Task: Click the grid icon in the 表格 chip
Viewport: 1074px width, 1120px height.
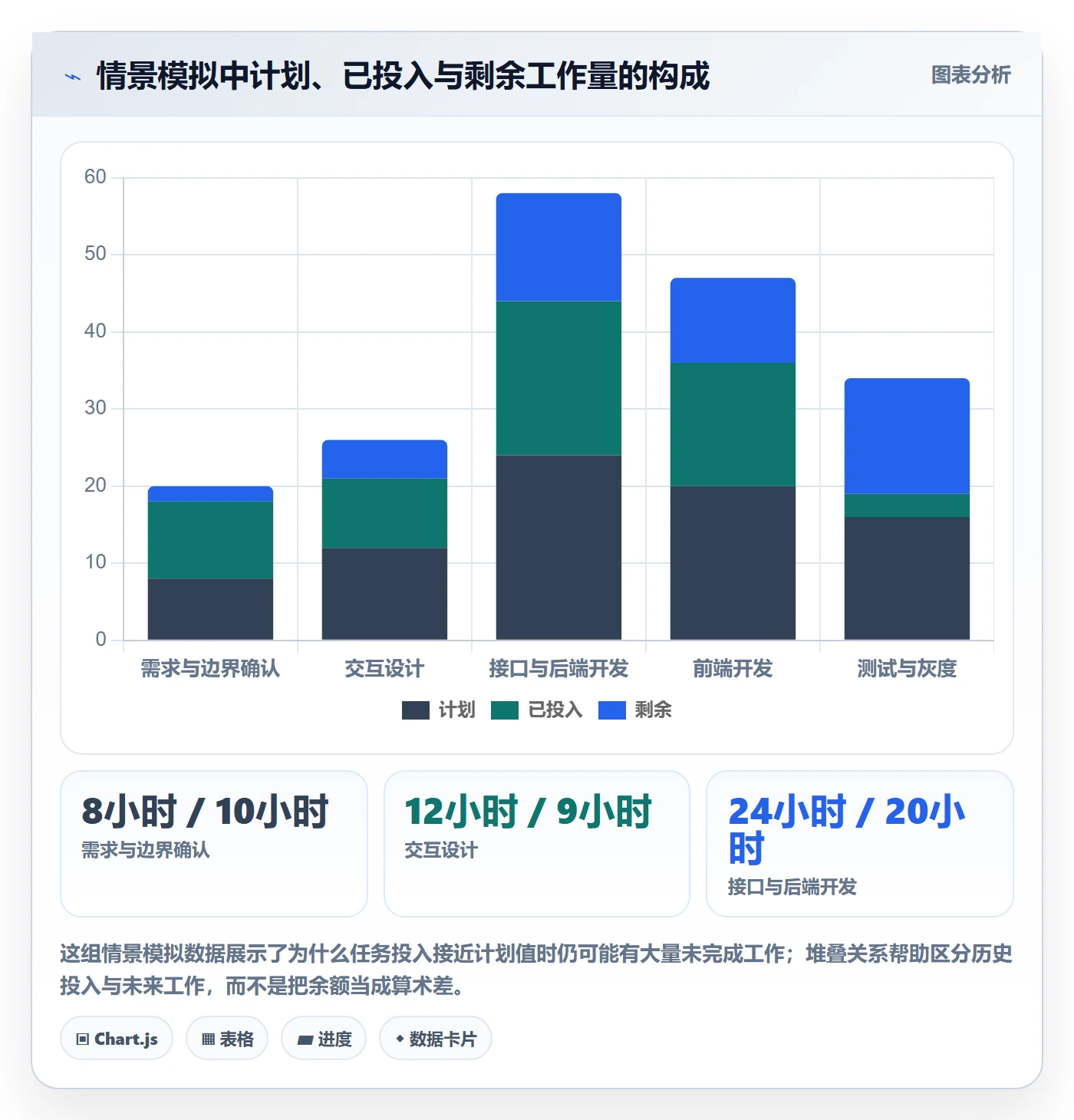Action: pyautogui.click(x=208, y=1039)
